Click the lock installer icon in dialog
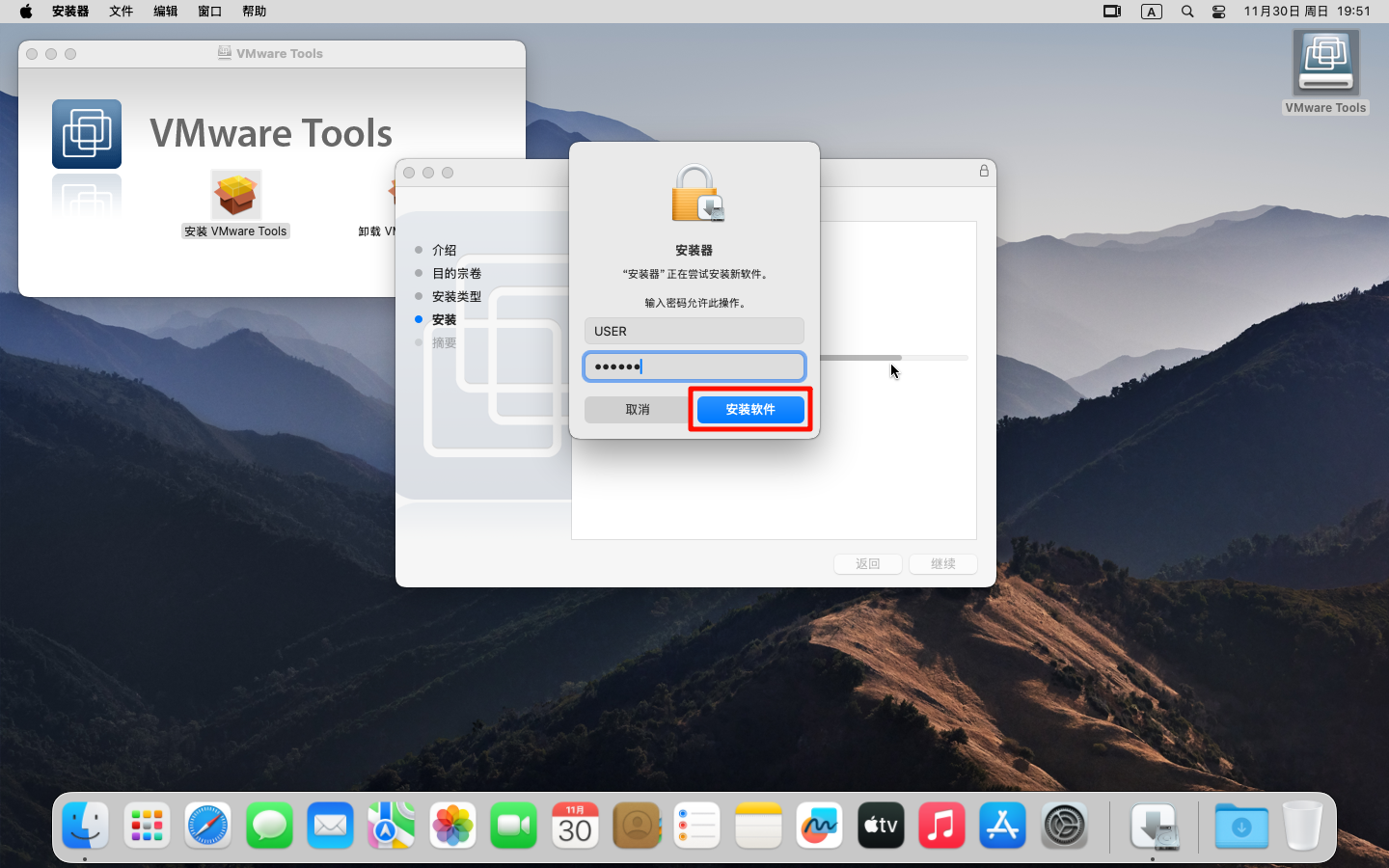Image resolution: width=1389 pixels, height=868 pixels. 695,194
